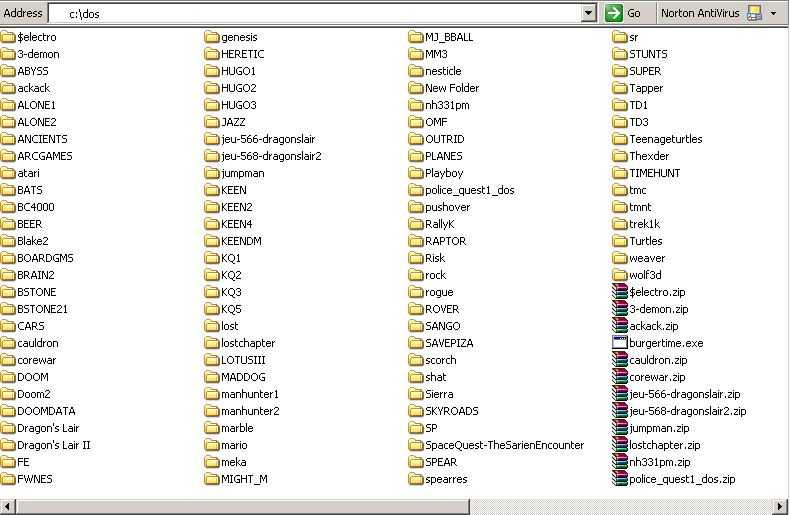This screenshot has width=790, height=515.
Task: Select the corewar.zip archive icon
Action: 620,377
